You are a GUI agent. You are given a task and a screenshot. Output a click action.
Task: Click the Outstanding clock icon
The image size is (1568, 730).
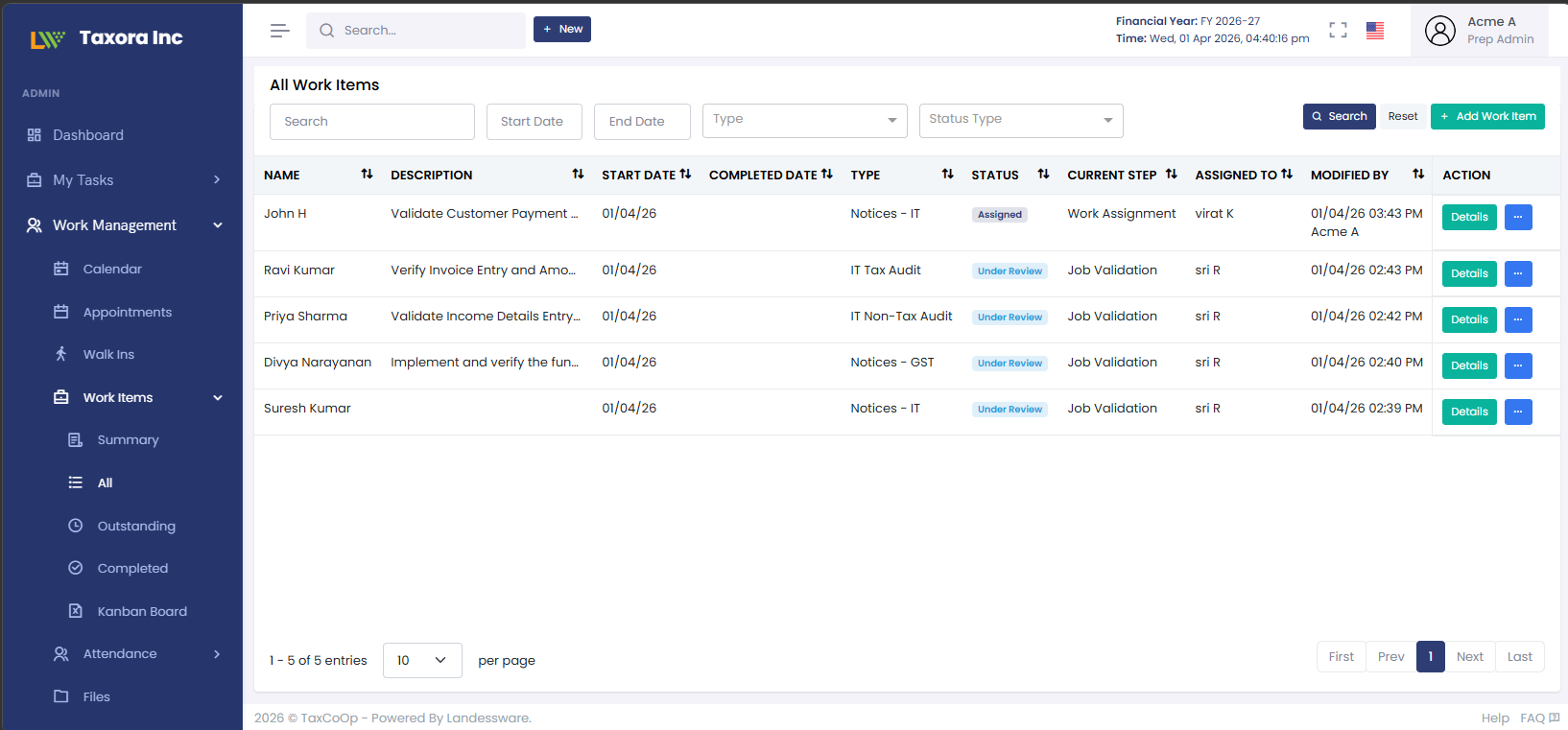click(76, 526)
